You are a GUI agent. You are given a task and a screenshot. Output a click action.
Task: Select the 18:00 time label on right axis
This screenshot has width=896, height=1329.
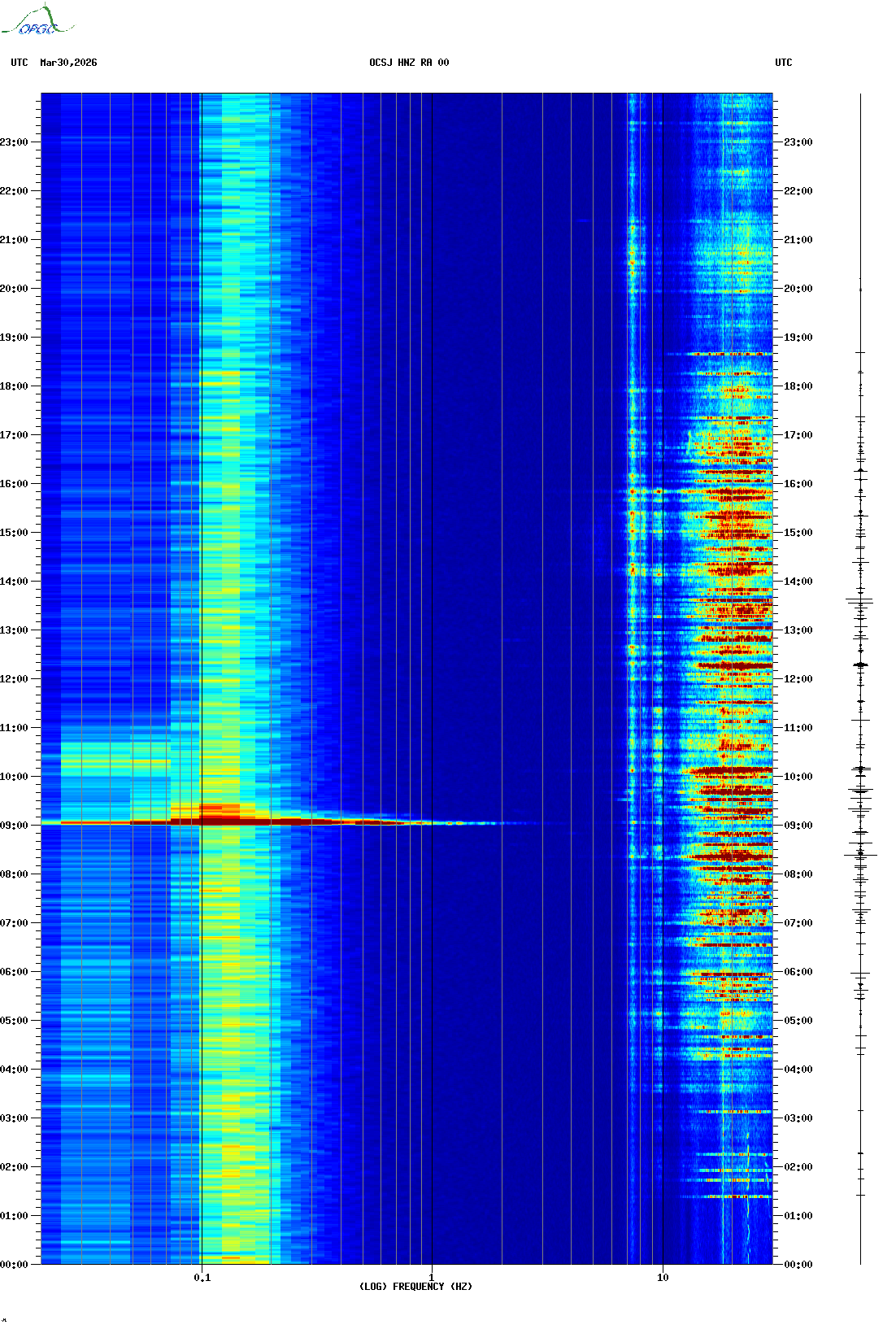798,386
